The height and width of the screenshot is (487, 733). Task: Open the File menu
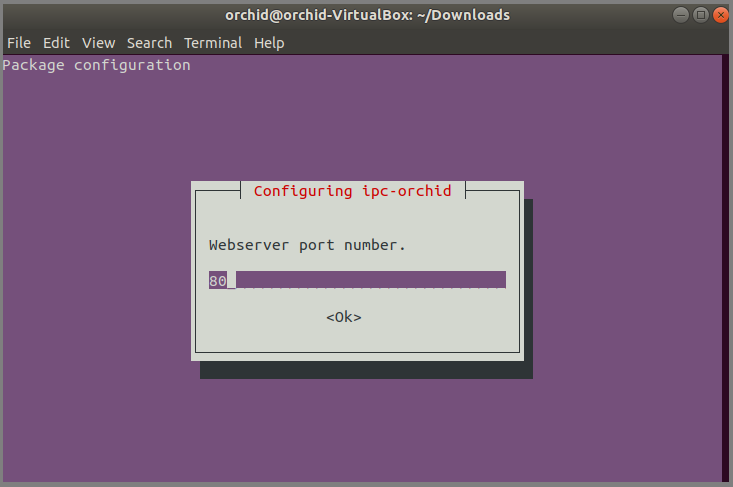click(x=19, y=43)
